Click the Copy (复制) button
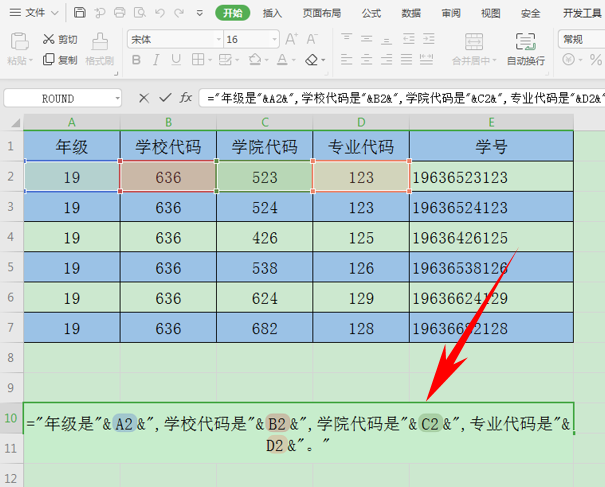Image resolution: width=605 pixels, height=487 pixels. coord(60,60)
